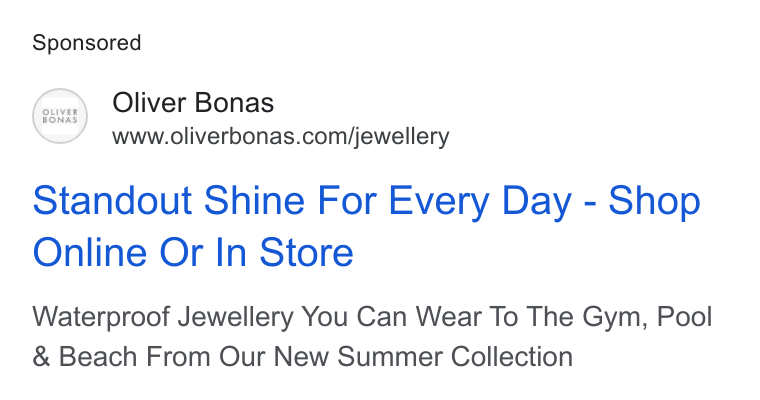Click the word Online in the headline

click(90, 252)
